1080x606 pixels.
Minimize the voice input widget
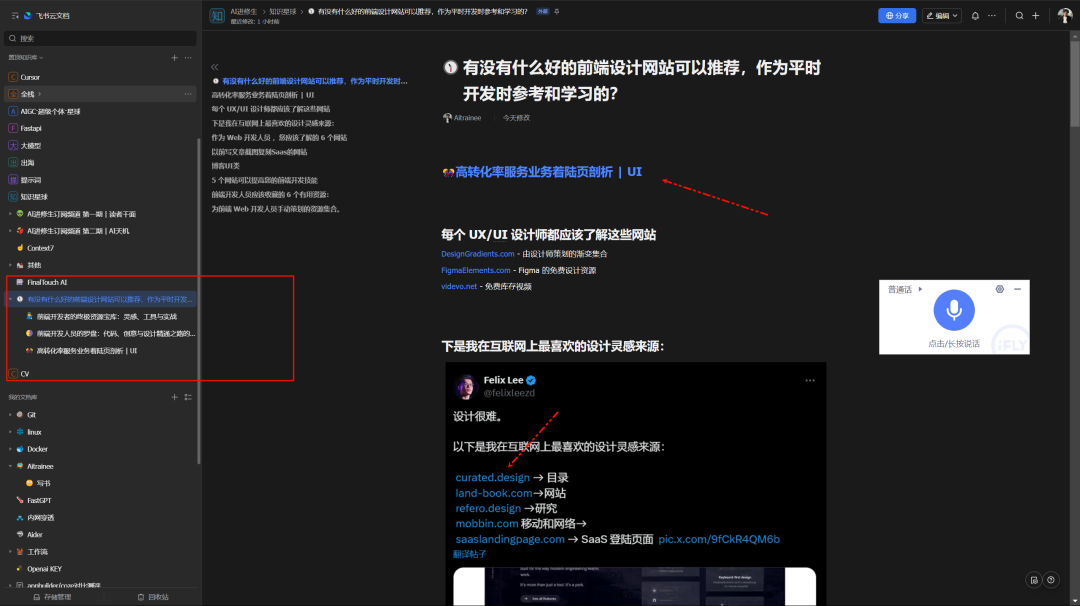pyautogui.click(x=1017, y=289)
